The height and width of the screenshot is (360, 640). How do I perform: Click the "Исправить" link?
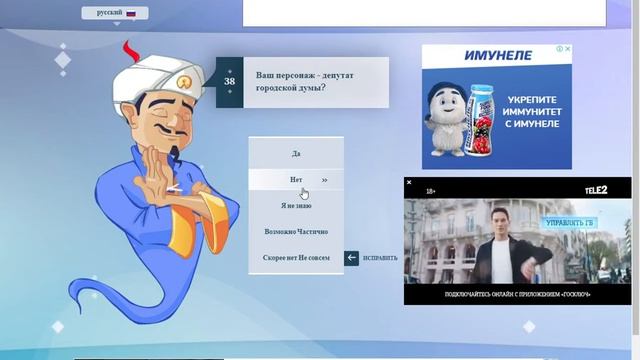click(x=380, y=258)
